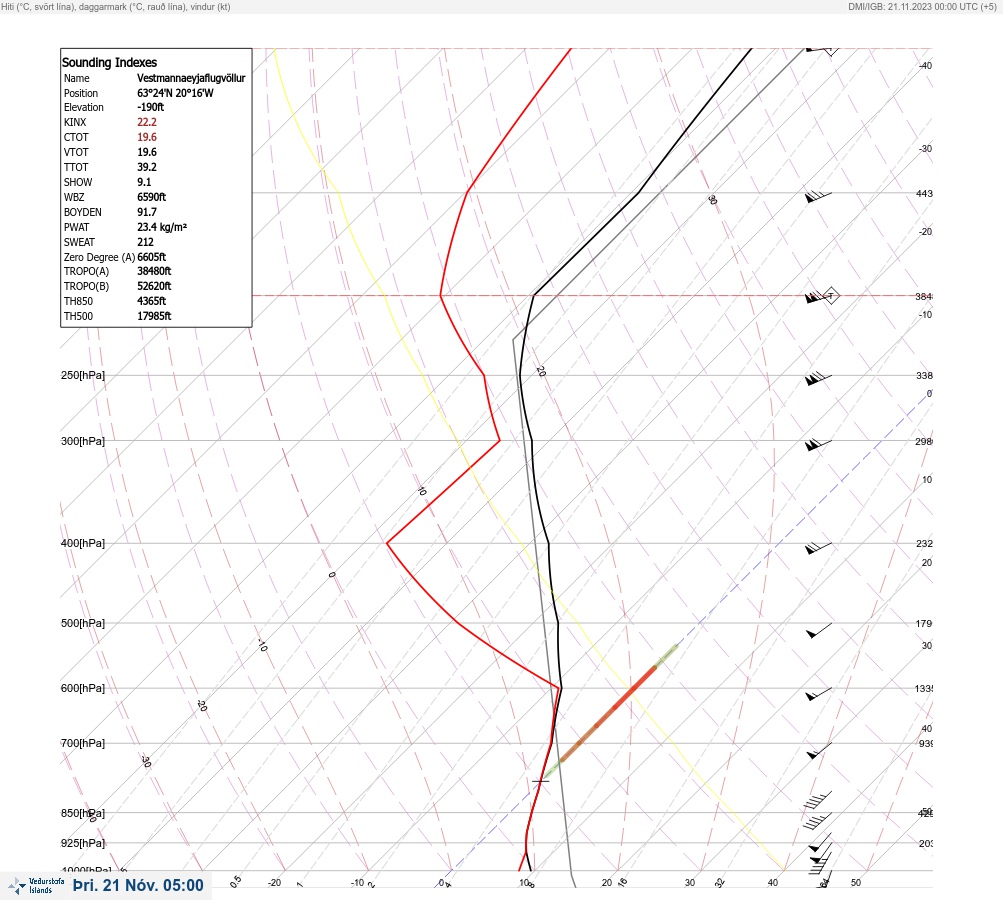
Task: Click the diamond tropopause marker on red dashed line
Action: [830, 296]
